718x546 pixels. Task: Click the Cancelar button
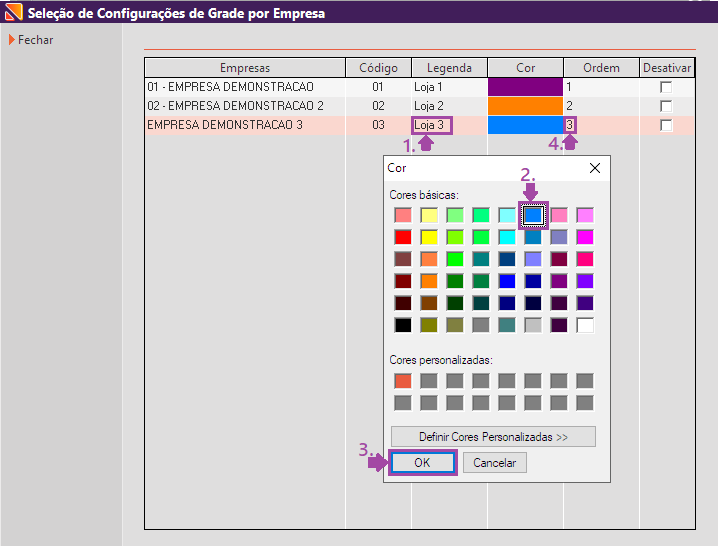pos(495,463)
